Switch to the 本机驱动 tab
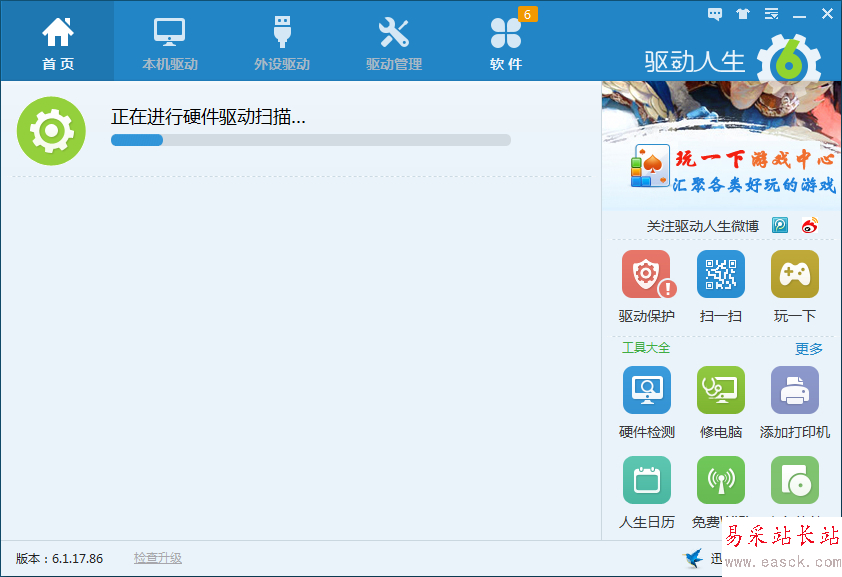 170,43
